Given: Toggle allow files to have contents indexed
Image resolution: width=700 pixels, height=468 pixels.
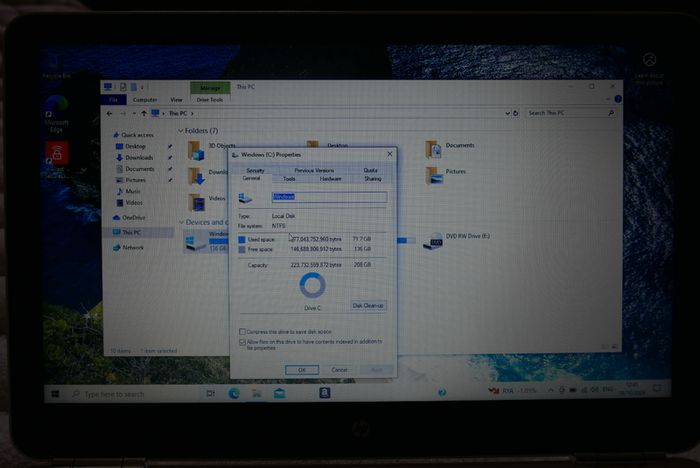Looking at the screenshot, I should coord(242,343).
